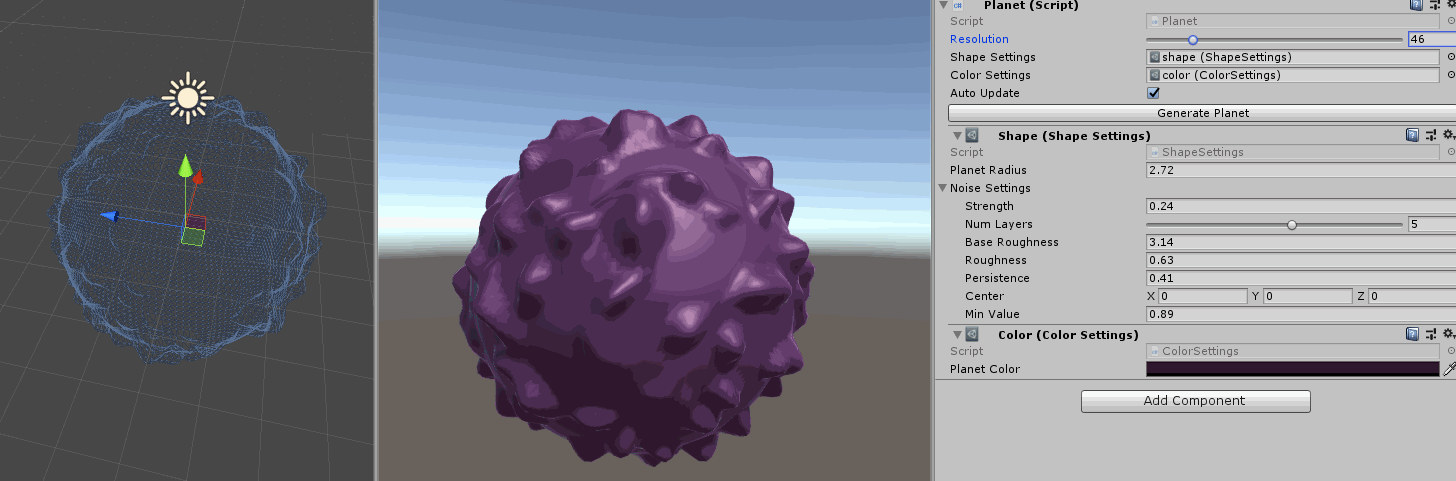Click the Resolution value field showing 46
The height and width of the screenshot is (481, 1456).
[1431, 39]
